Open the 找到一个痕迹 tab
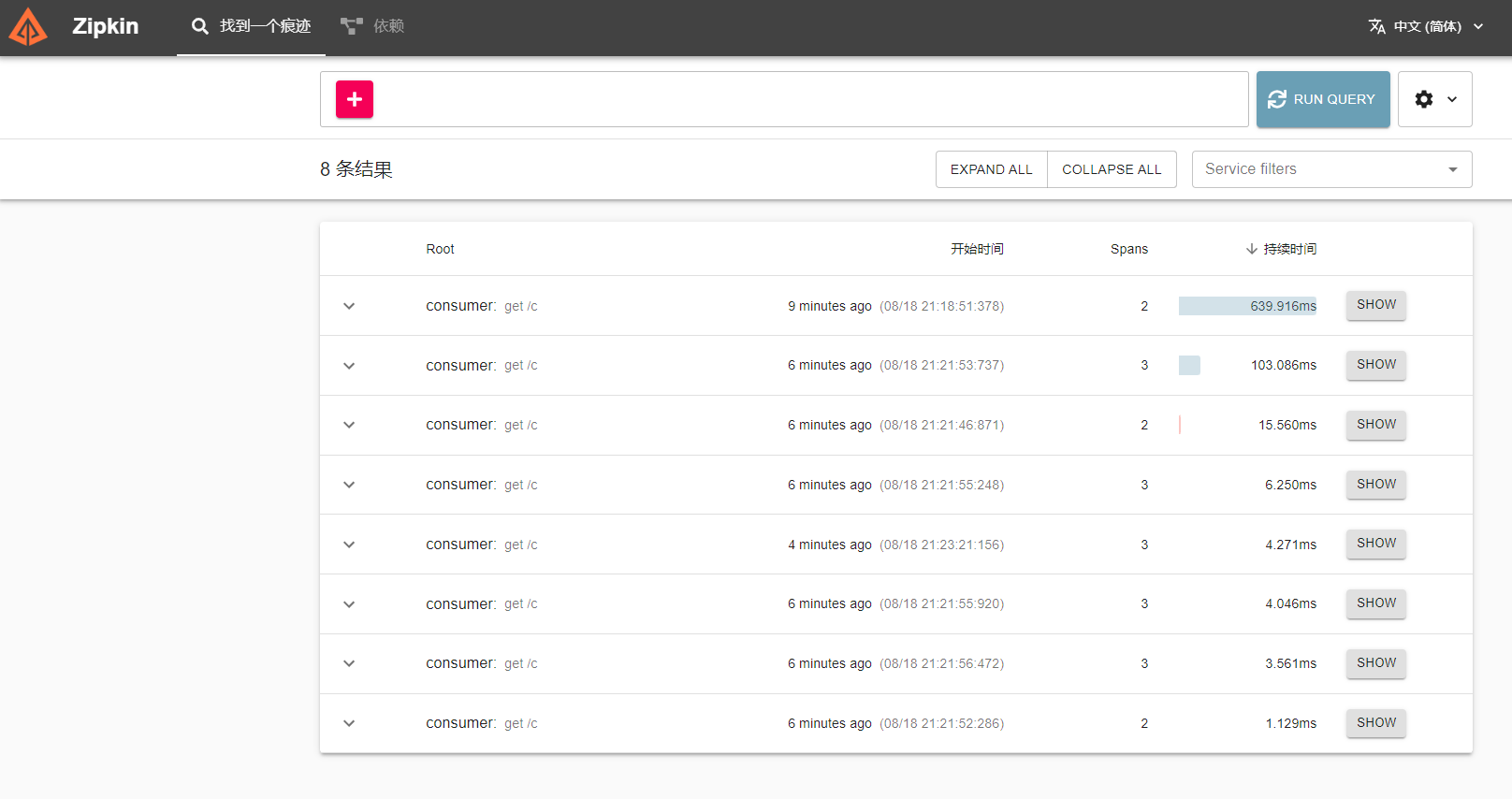Screen dimensions: 1512x799 tap(251, 27)
